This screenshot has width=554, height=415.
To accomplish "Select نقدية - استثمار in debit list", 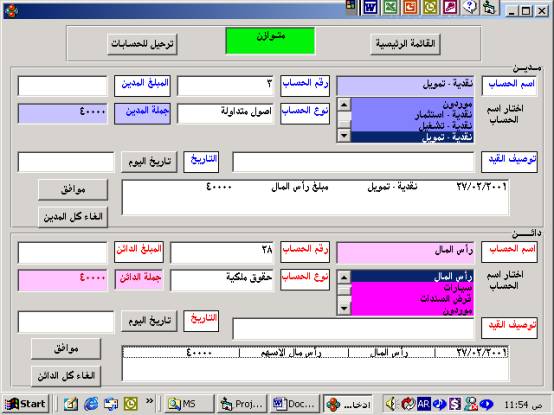I will [x=412, y=114].
